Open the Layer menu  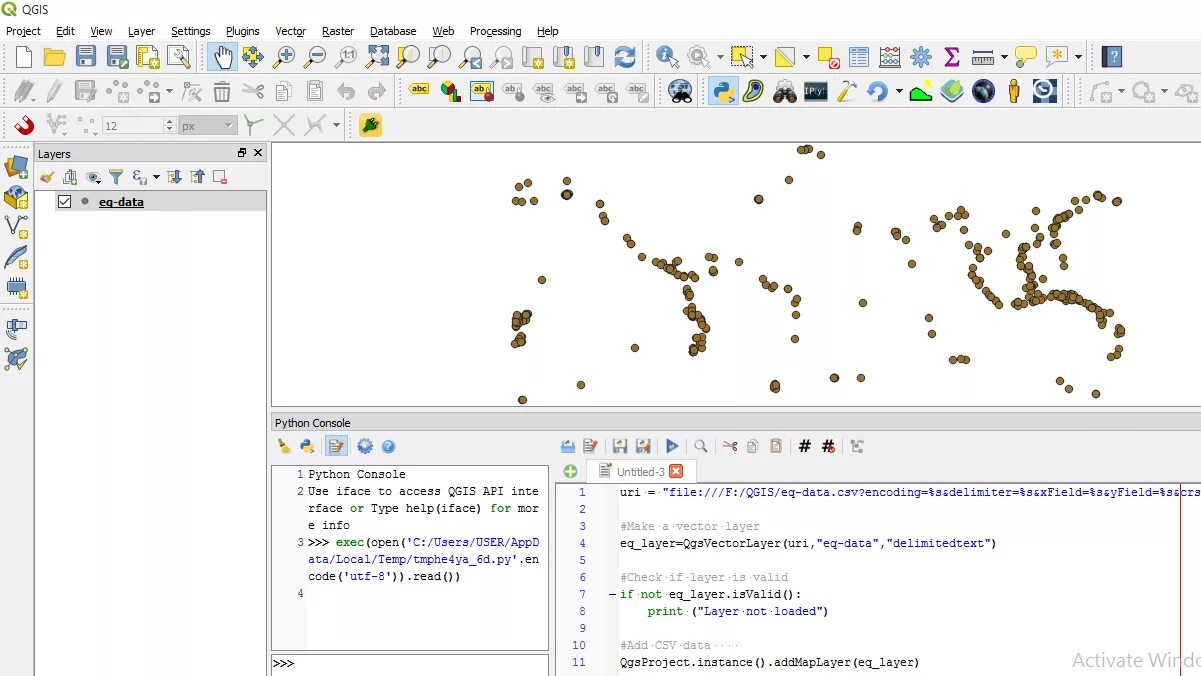point(141,31)
